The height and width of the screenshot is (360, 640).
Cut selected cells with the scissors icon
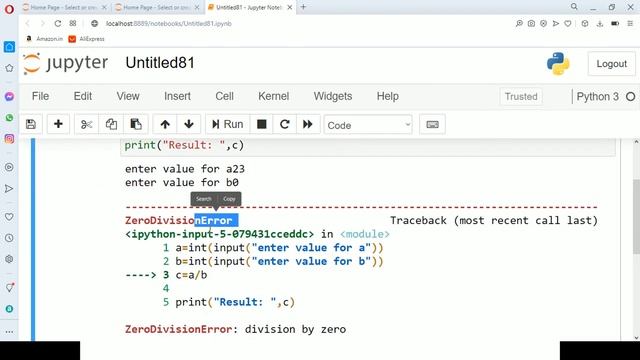point(86,124)
